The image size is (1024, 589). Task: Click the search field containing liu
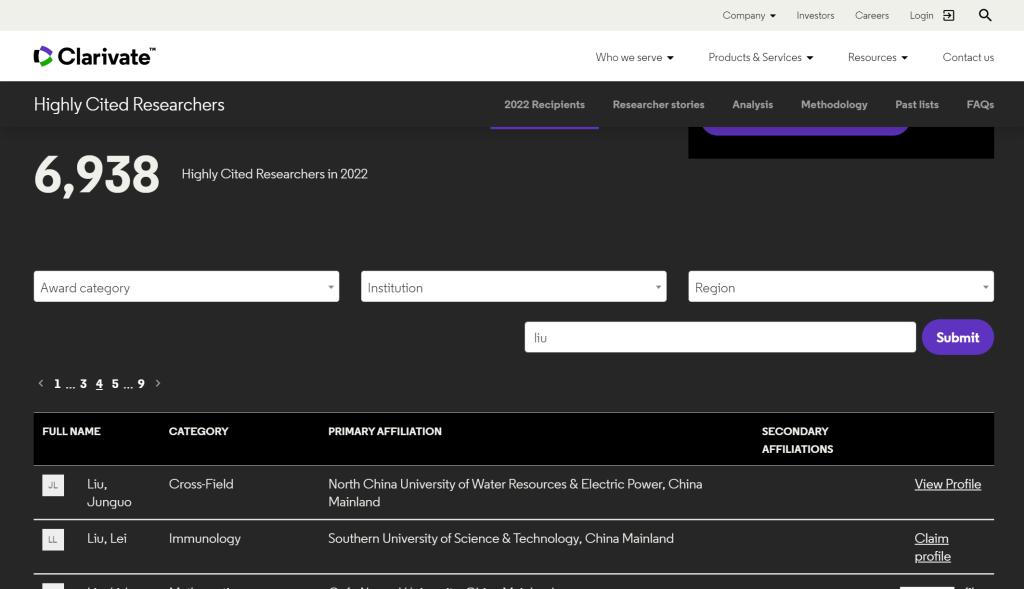(x=720, y=337)
